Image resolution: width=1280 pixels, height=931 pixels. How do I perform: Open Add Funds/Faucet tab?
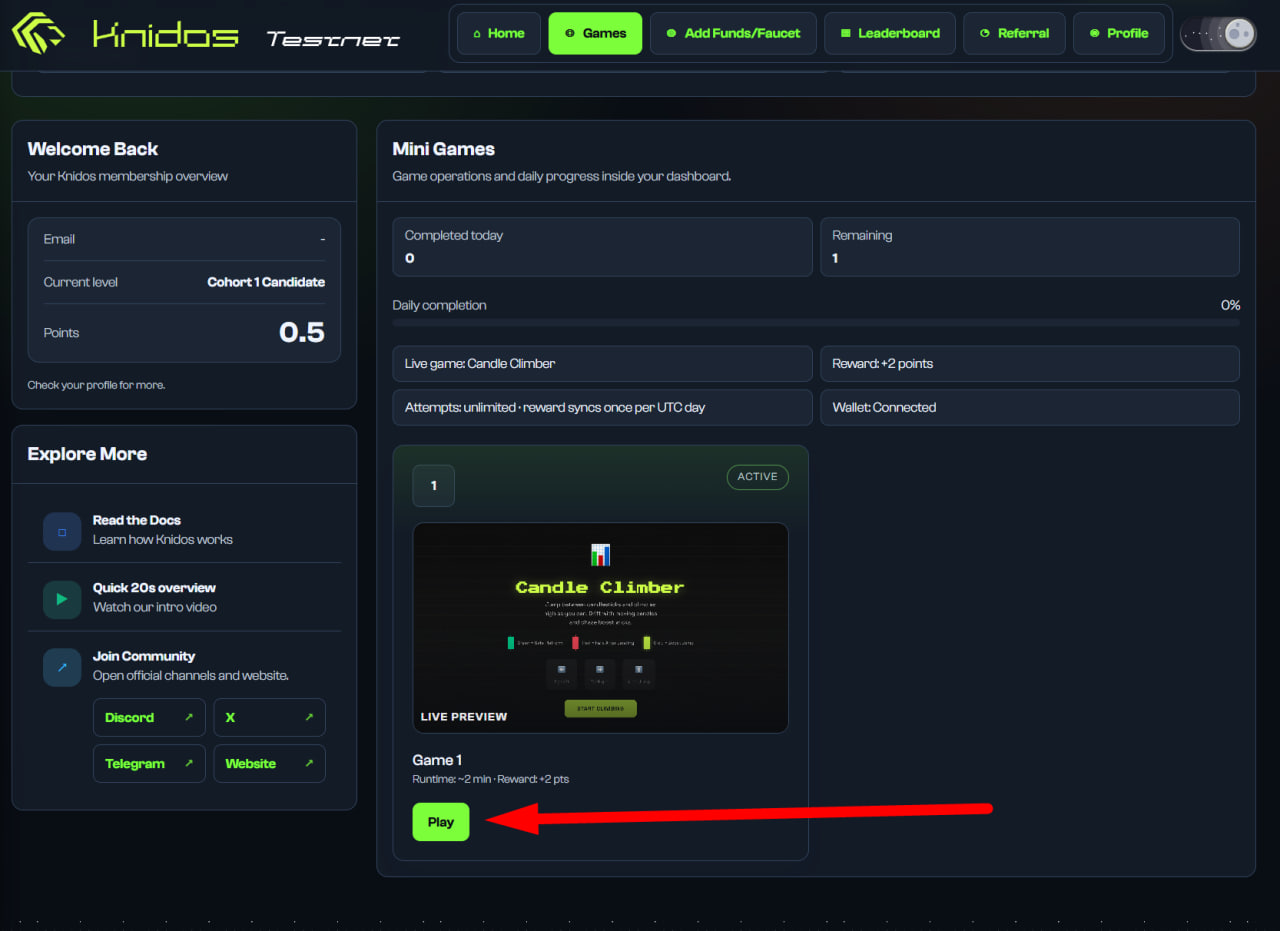[x=733, y=33]
